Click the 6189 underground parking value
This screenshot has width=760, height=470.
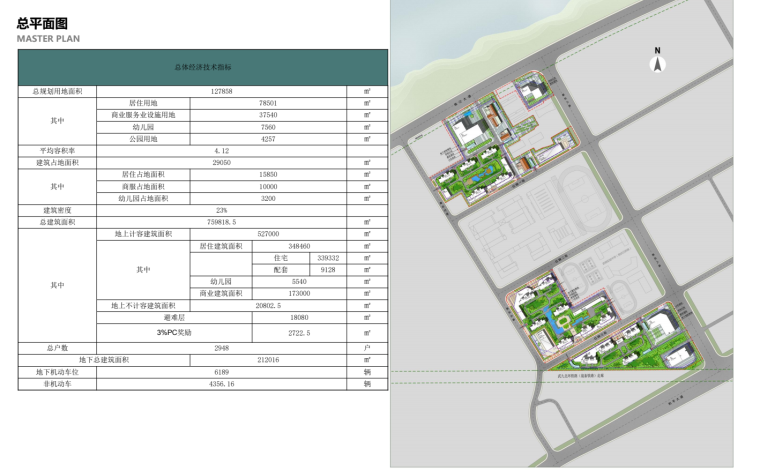click(221, 371)
